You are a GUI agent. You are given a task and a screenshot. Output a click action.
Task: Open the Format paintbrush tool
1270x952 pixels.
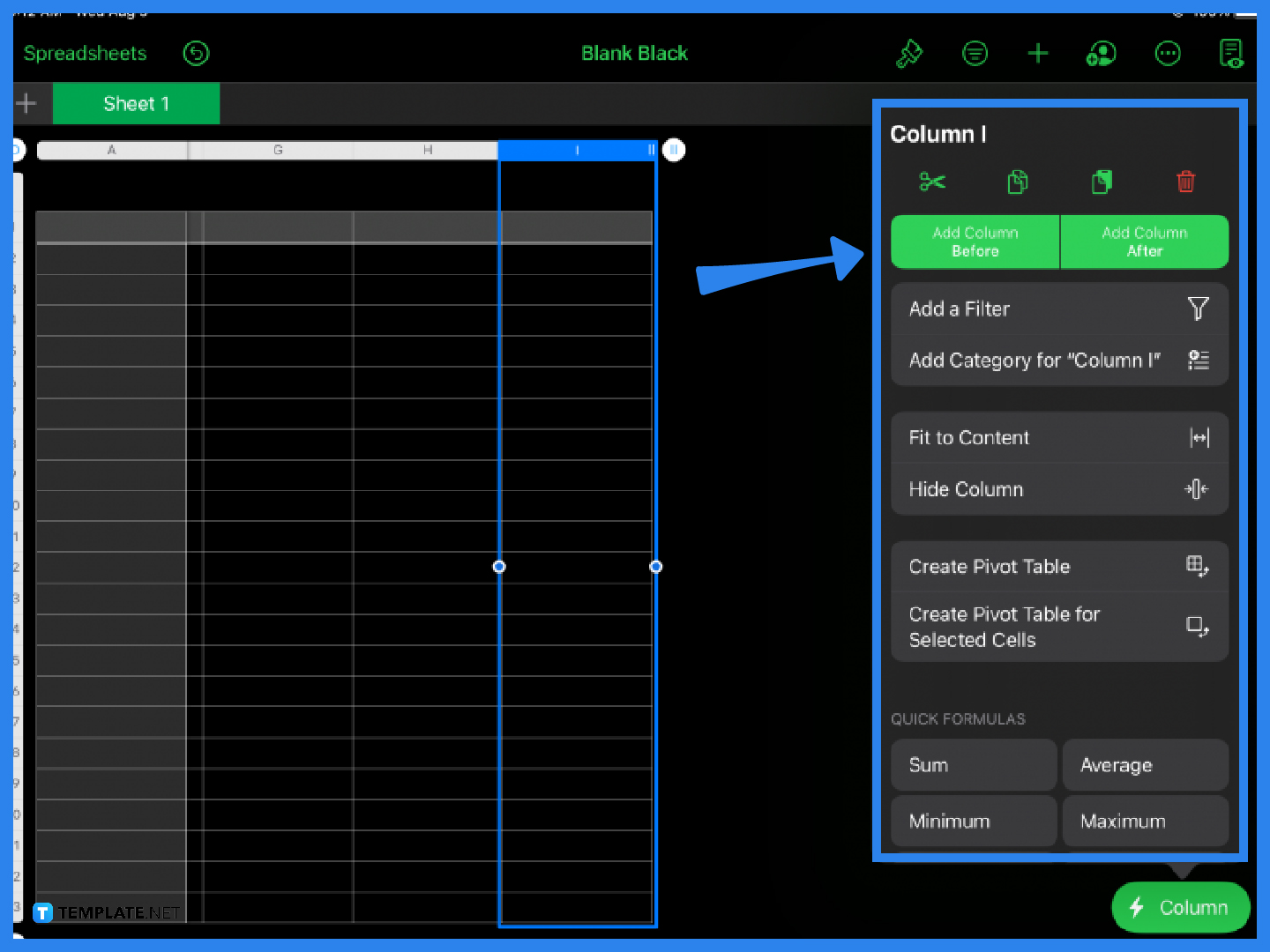coord(909,54)
